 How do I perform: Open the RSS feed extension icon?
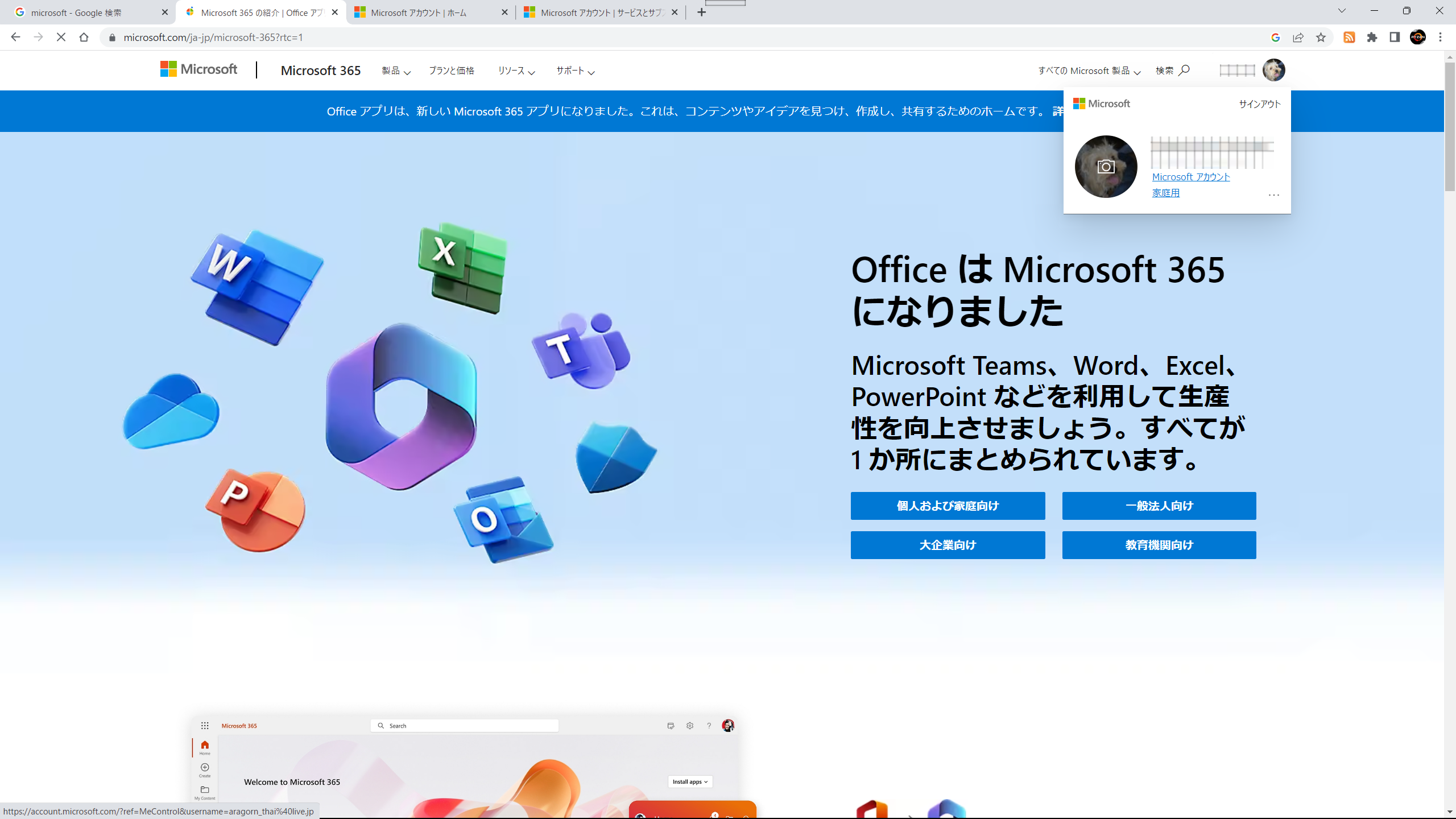(x=1349, y=38)
